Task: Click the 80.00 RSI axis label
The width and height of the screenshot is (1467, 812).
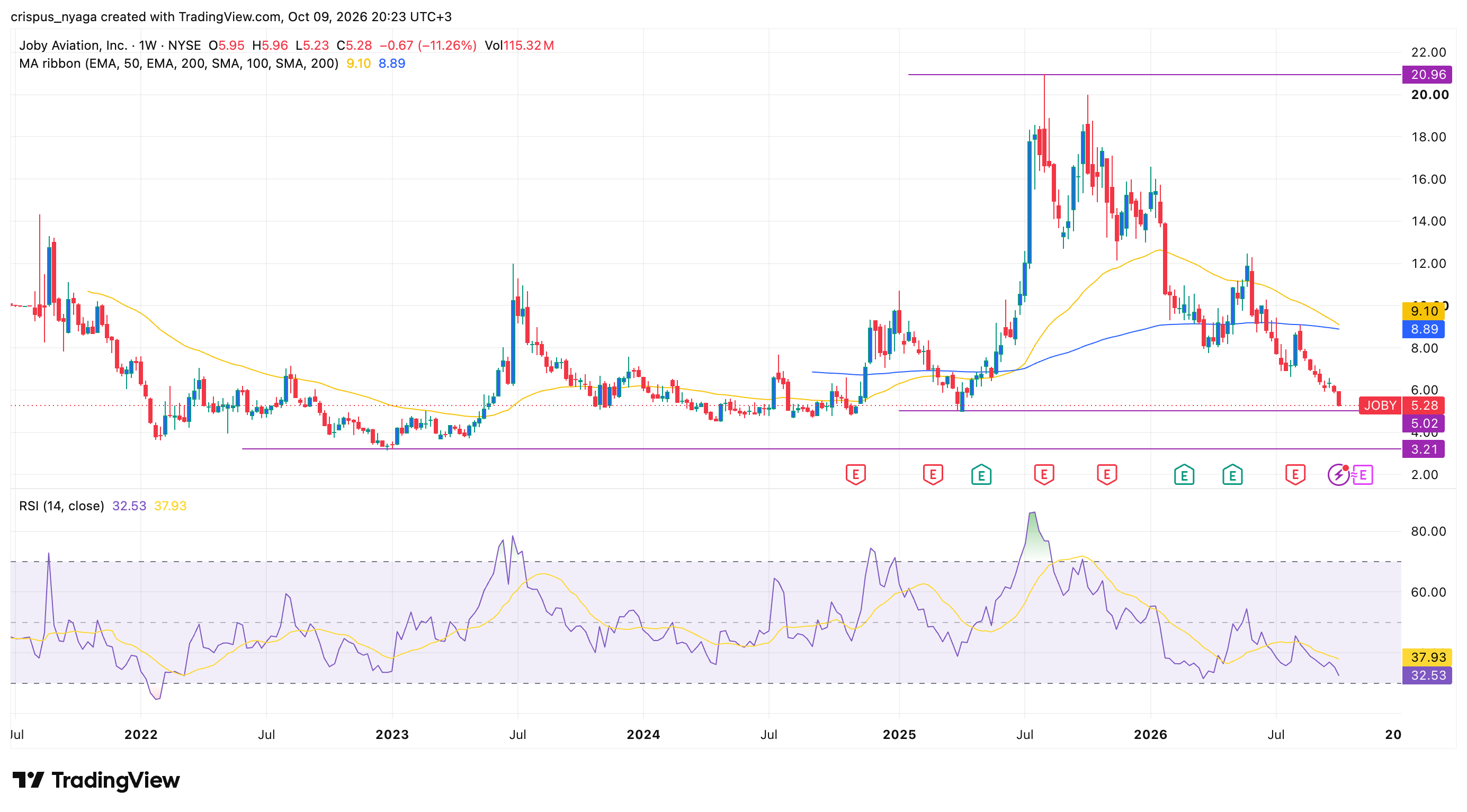Action: (1428, 531)
